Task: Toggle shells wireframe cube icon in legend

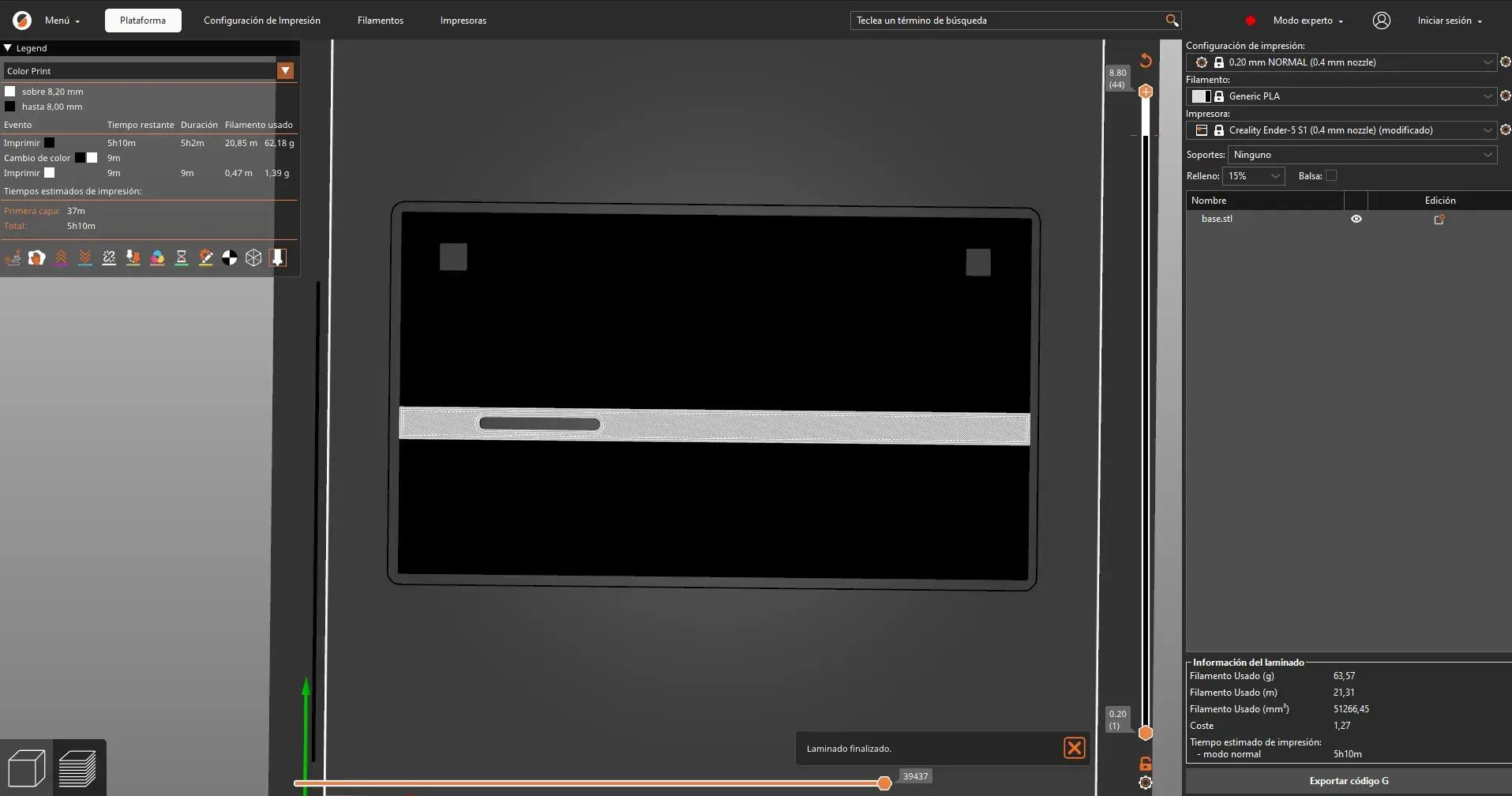Action: (x=253, y=258)
